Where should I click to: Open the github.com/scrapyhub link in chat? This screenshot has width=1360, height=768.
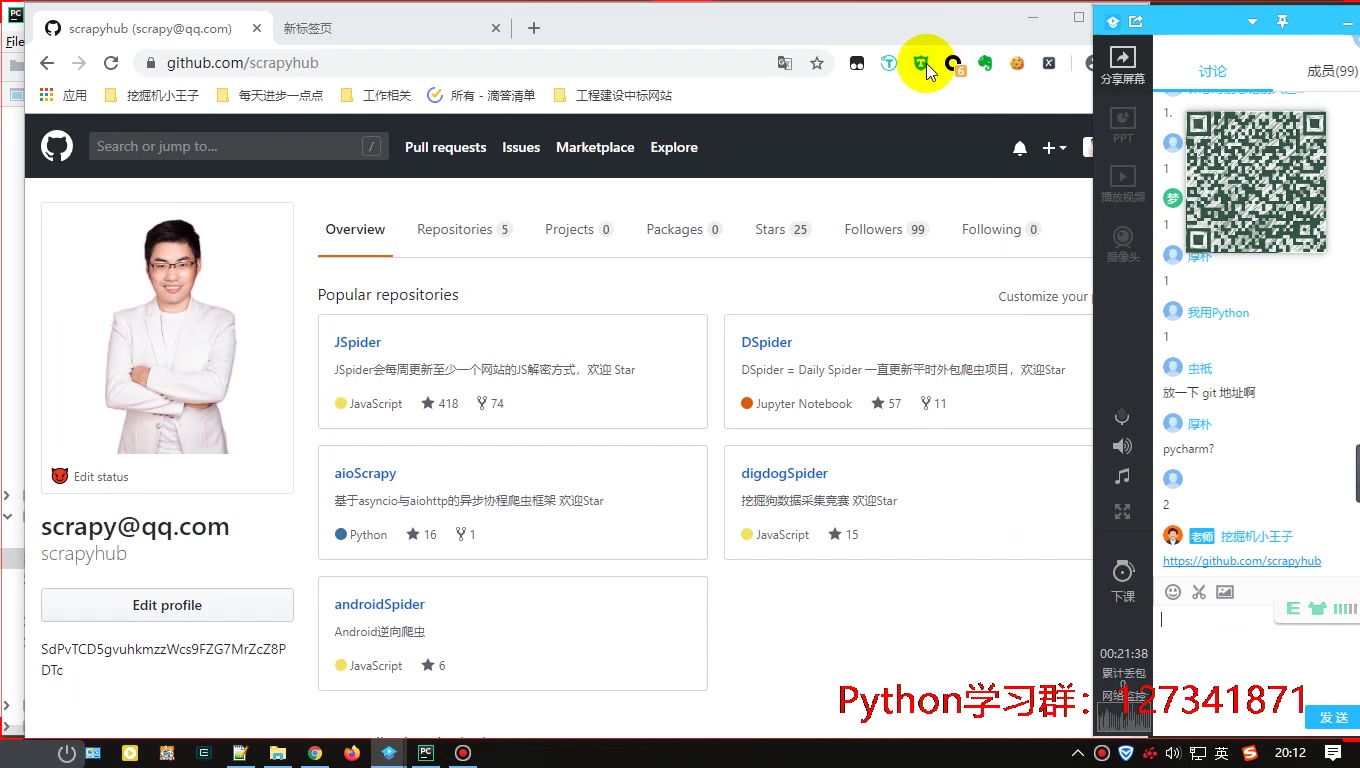1242,561
